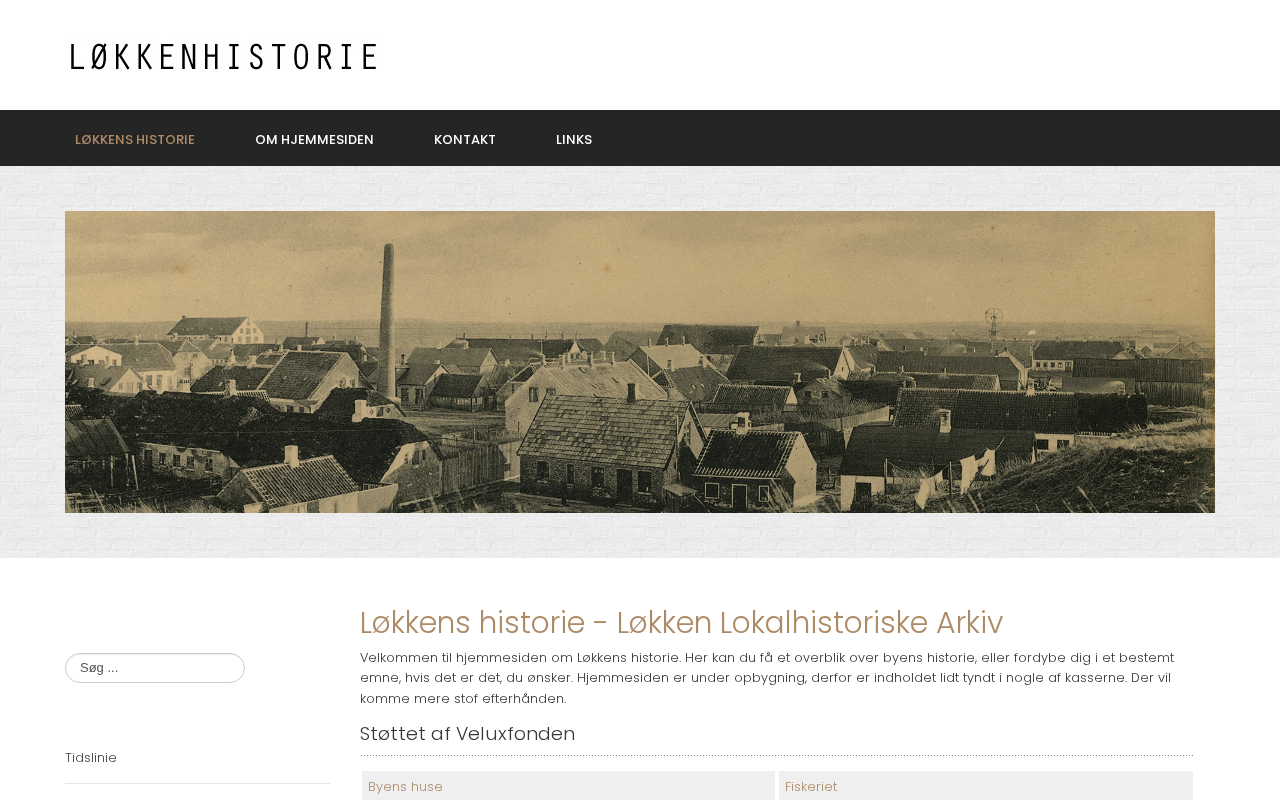Click the dotted divider below Veluxfonden heading
This screenshot has width=1280, height=800.
(x=777, y=755)
